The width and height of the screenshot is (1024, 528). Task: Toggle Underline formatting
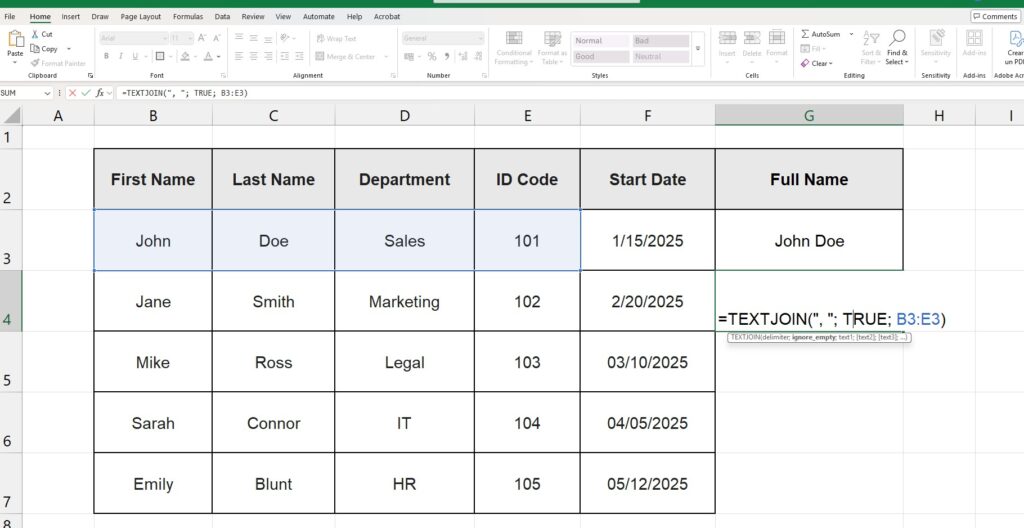click(135, 57)
